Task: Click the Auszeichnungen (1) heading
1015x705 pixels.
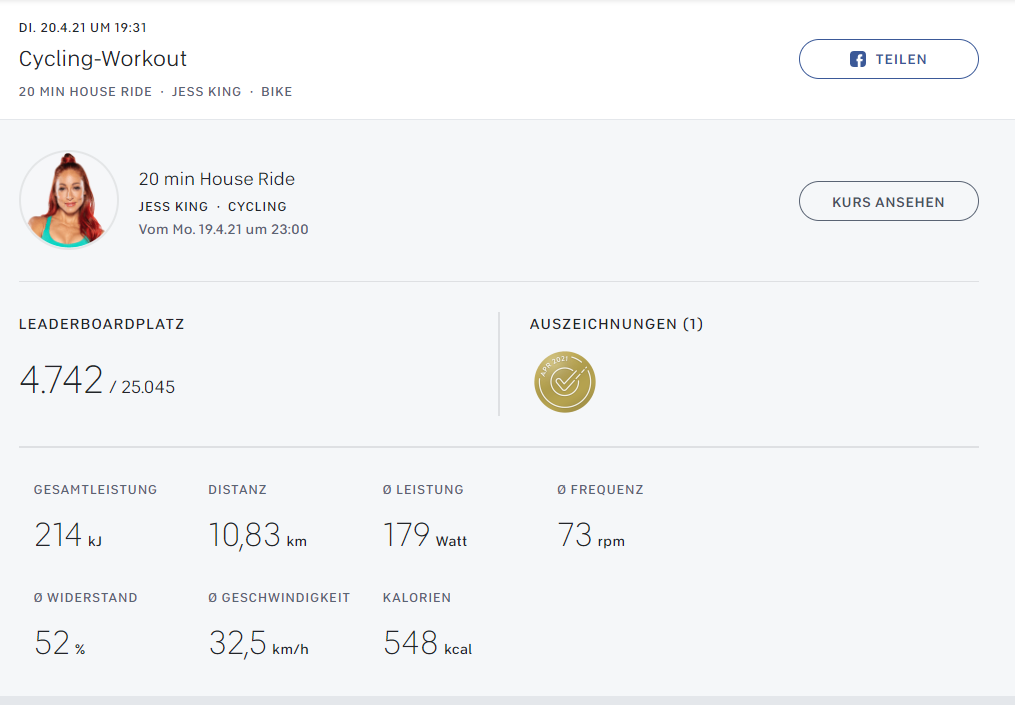Action: (x=616, y=324)
